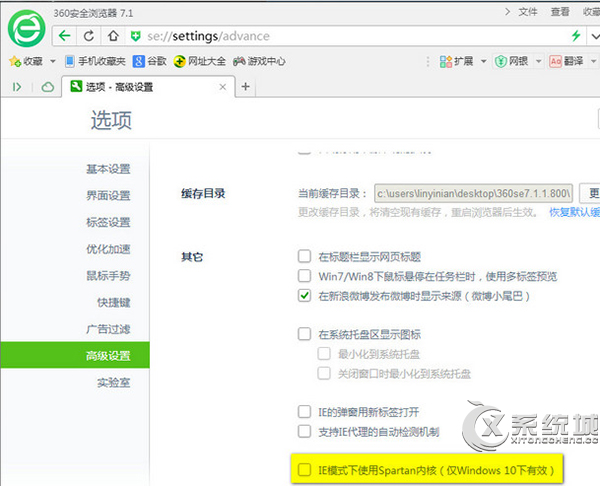Go to 广告过滤 section
600x486 pixels.
point(108,329)
